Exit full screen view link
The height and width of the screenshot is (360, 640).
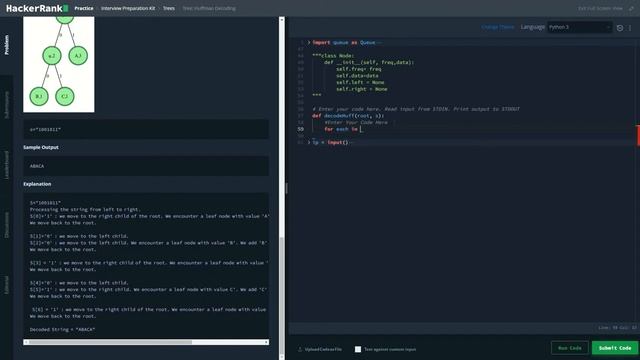click(600, 8)
